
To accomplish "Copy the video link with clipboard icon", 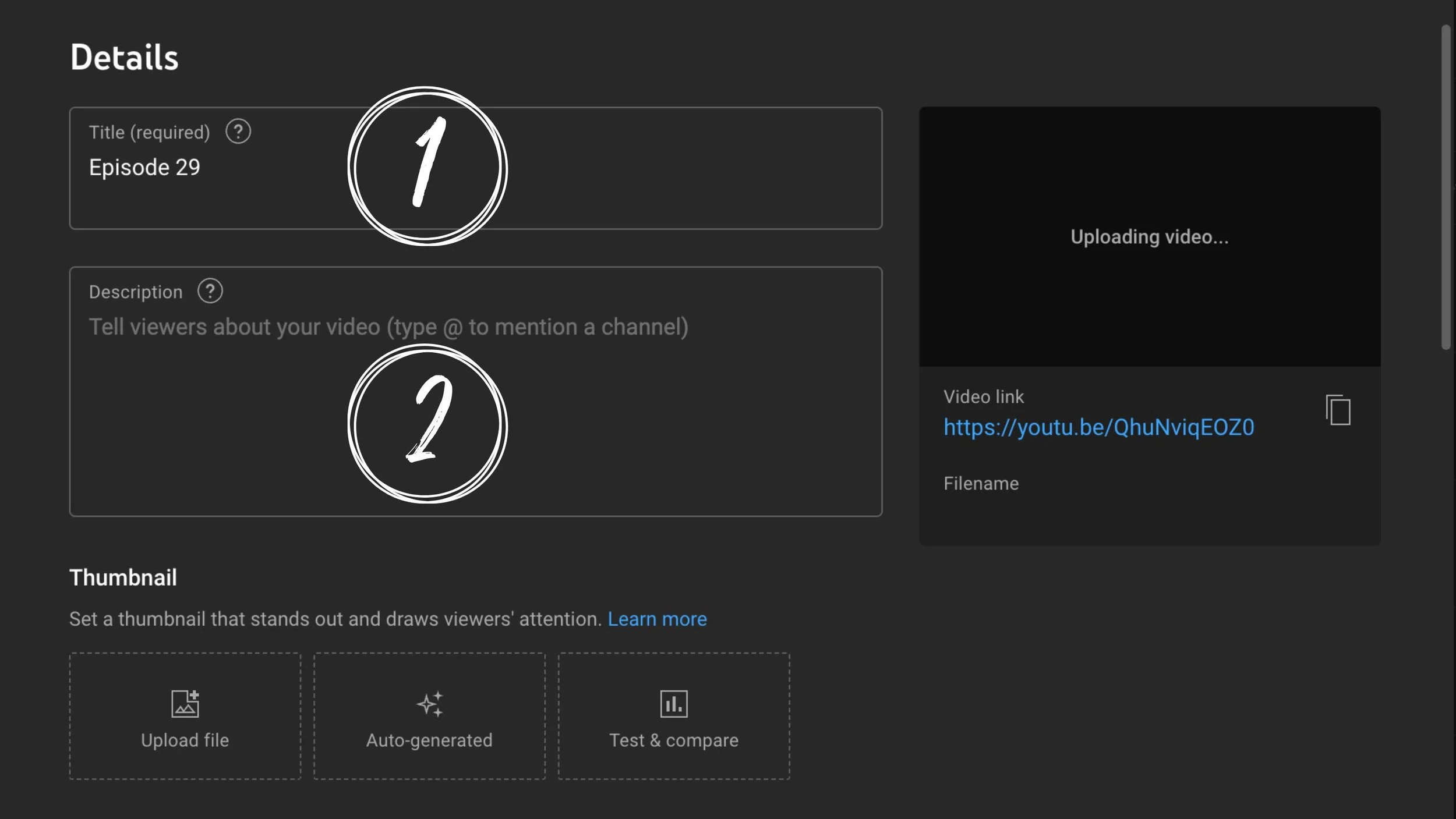I will coord(1338,410).
